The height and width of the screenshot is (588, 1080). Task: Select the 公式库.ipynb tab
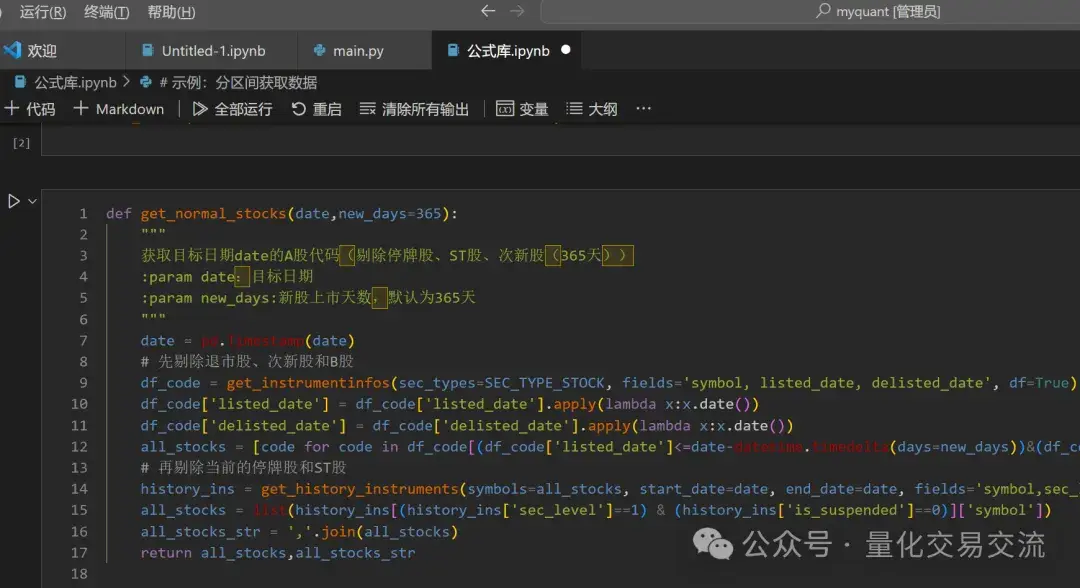(x=506, y=50)
